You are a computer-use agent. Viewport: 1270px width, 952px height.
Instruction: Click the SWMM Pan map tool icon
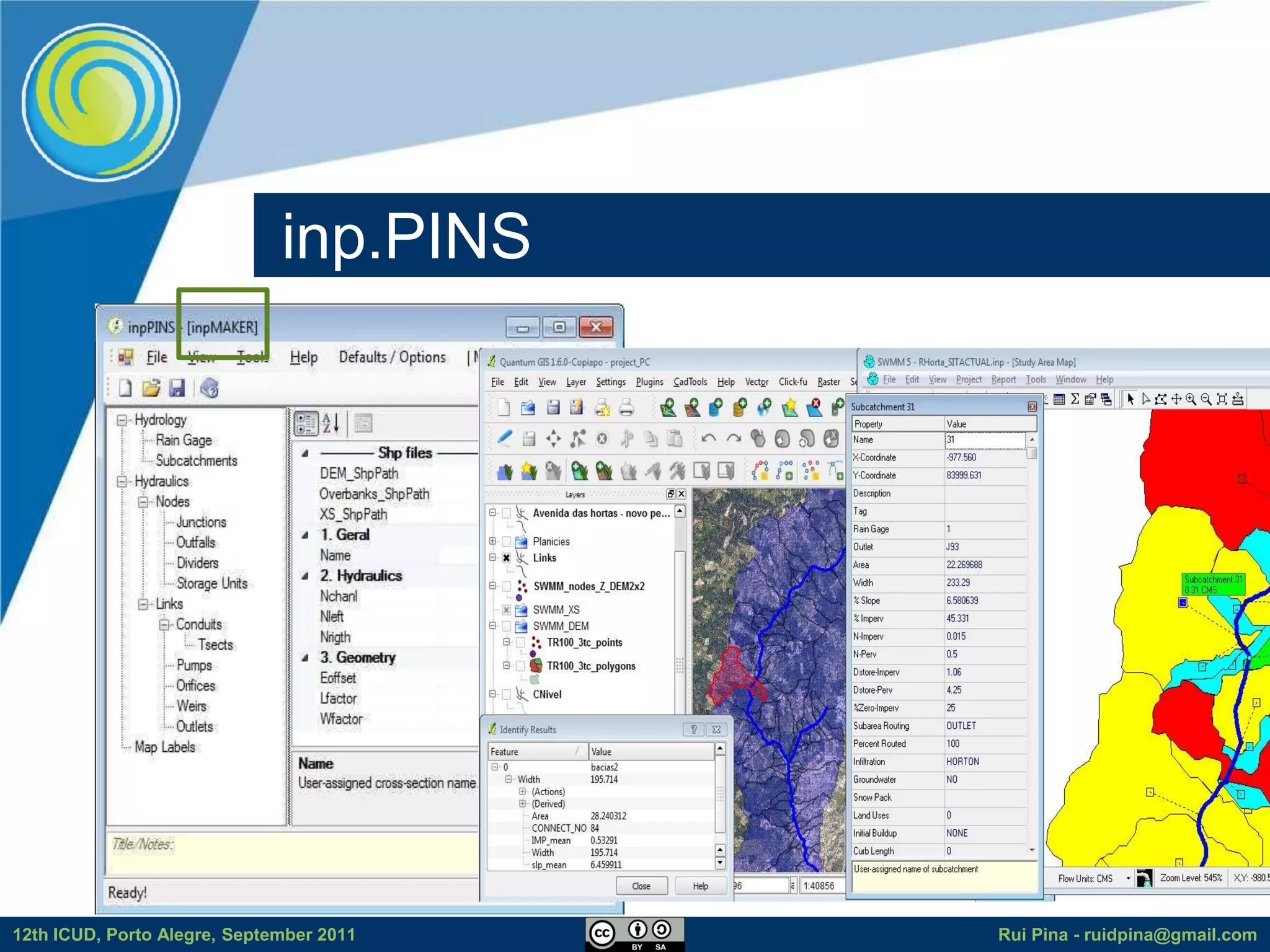tap(1176, 399)
